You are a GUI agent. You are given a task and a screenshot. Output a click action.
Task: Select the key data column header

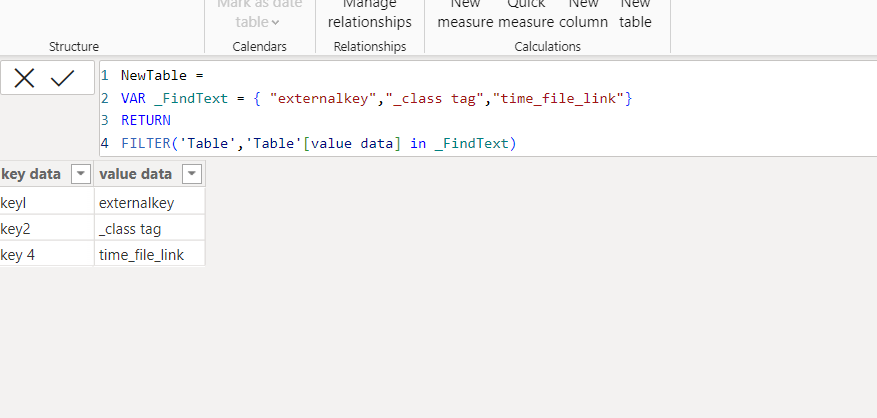point(31,174)
